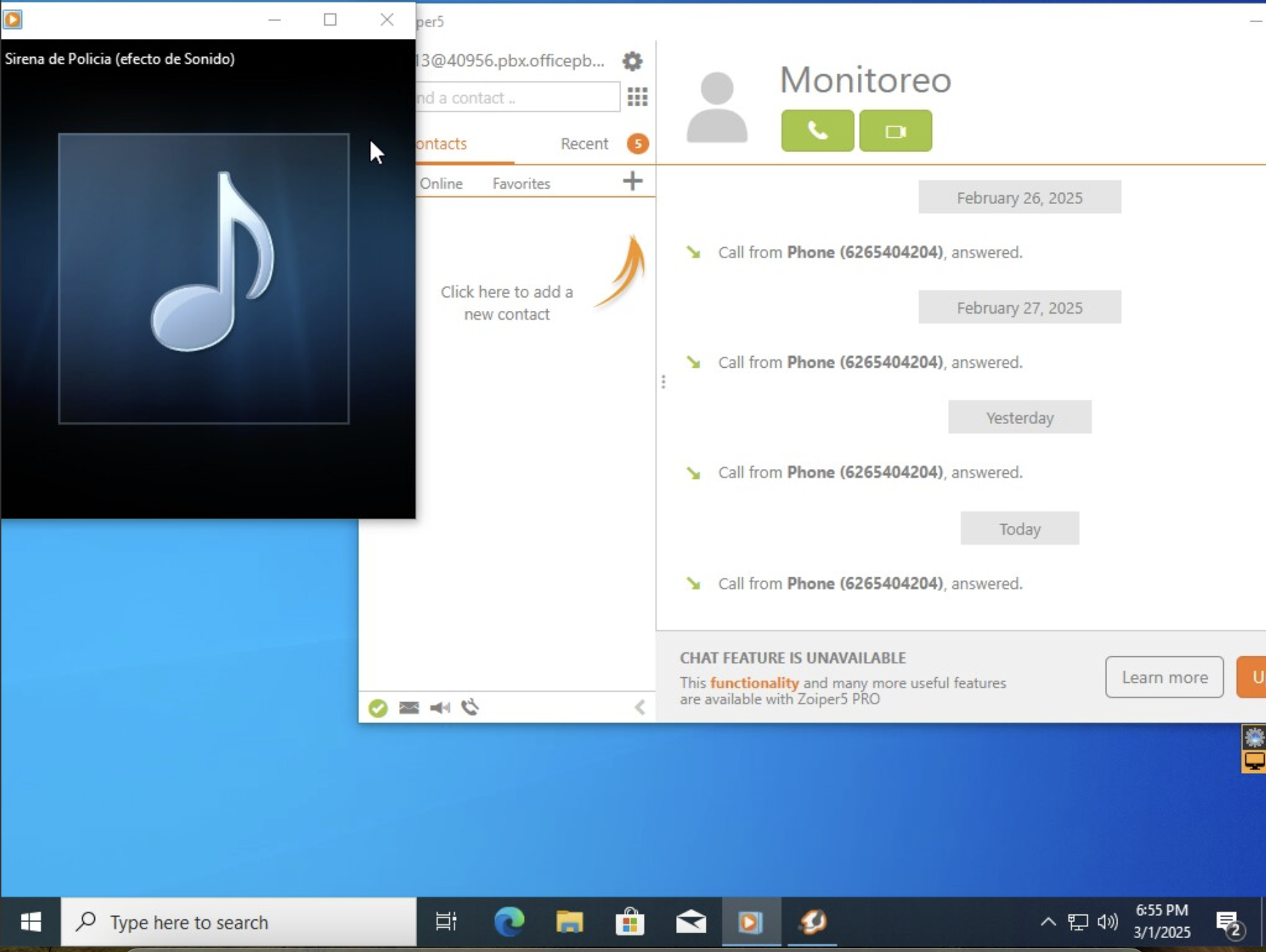The image size is (1266, 952).
Task: Add a new contact with plus icon
Action: pyautogui.click(x=632, y=182)
